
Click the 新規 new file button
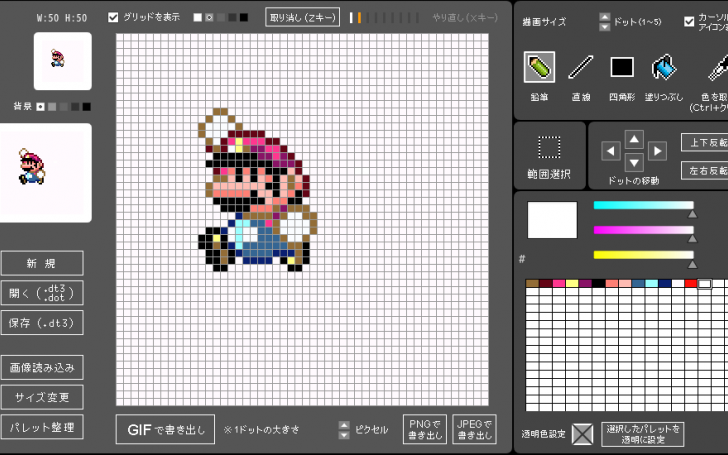click(42, 263)
